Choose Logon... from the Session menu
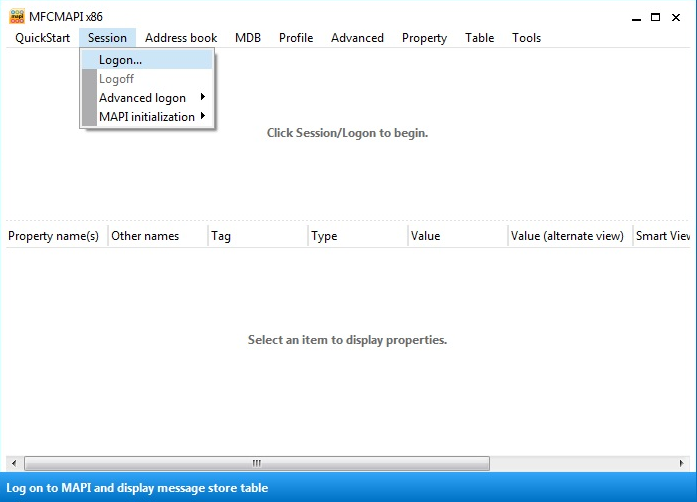Image resolution: width=697 pixels, height=502 pixels. [x=147, y=60]
